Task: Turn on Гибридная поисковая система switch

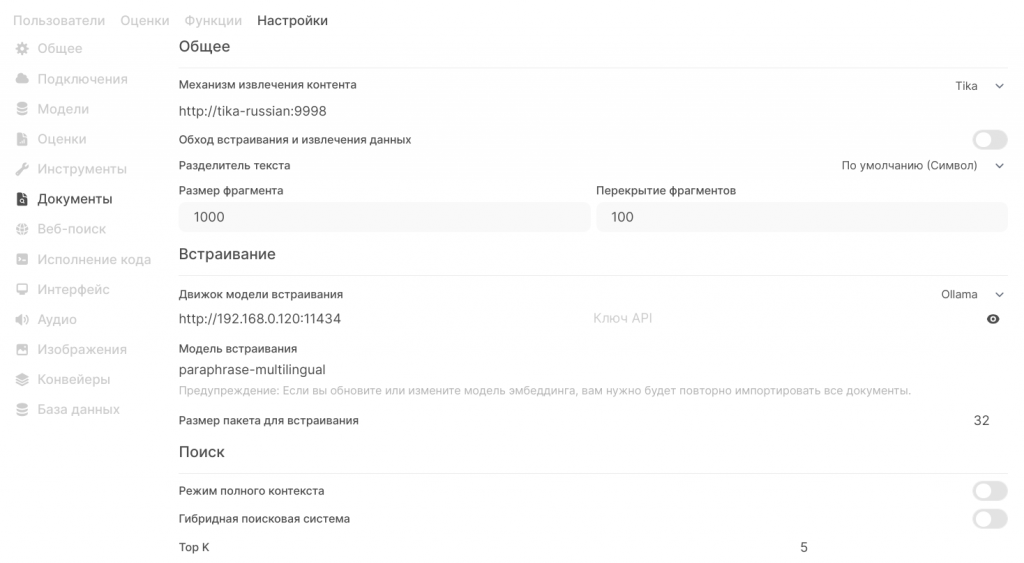Action: click(989, 519)
